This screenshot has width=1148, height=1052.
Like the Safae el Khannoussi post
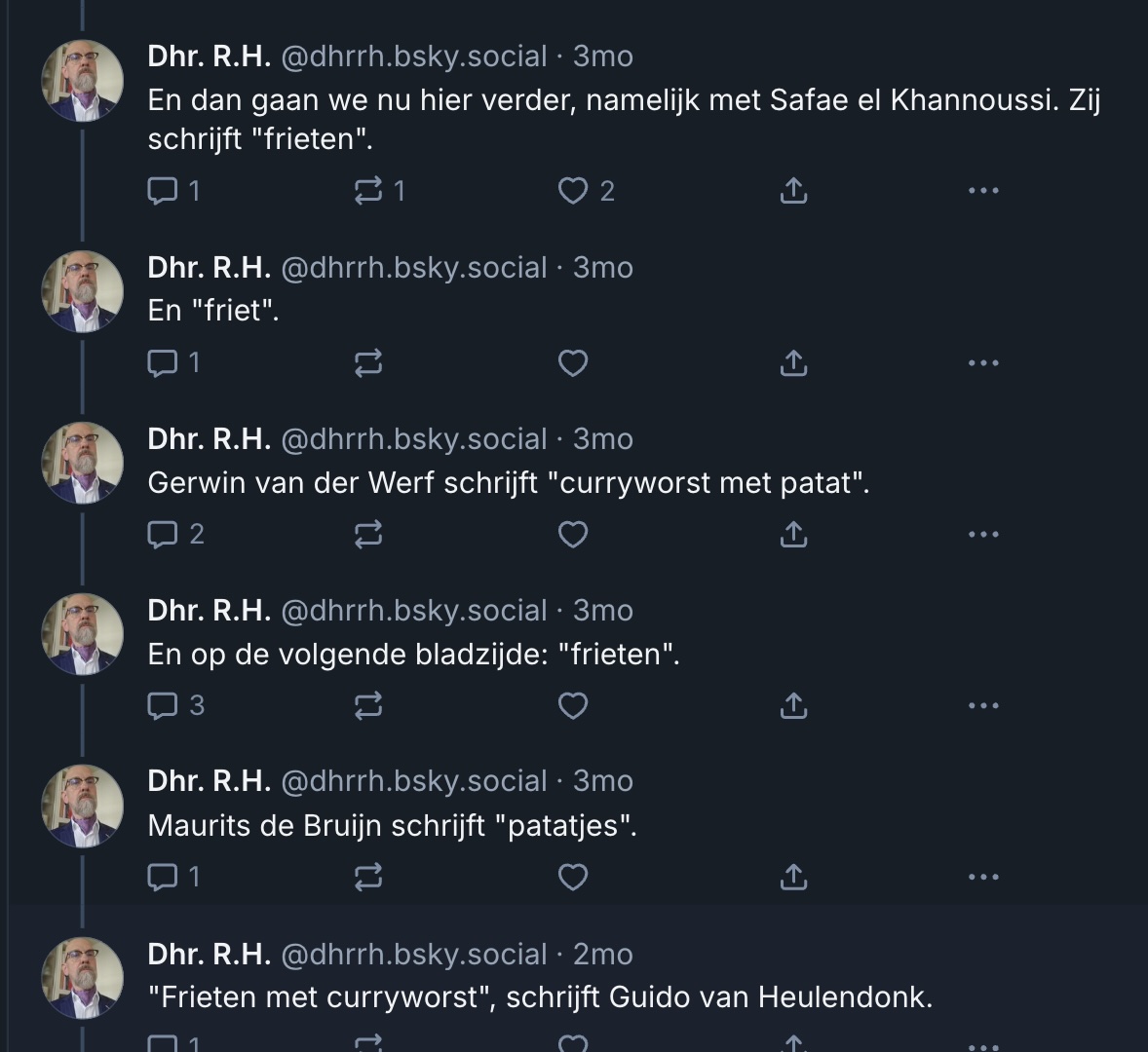coord(573,191)
